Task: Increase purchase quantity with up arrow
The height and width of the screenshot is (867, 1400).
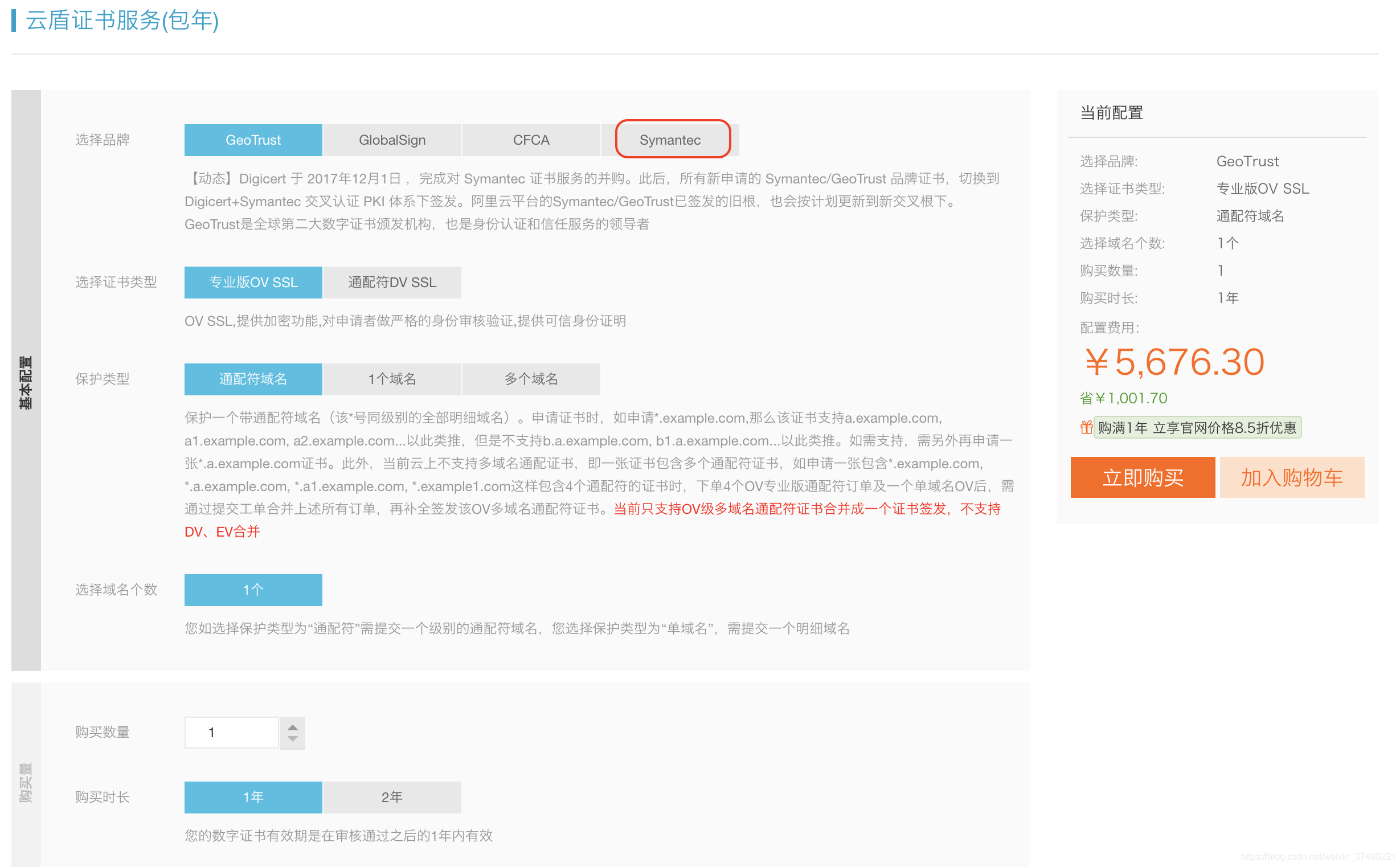Action: click(292, 727)
